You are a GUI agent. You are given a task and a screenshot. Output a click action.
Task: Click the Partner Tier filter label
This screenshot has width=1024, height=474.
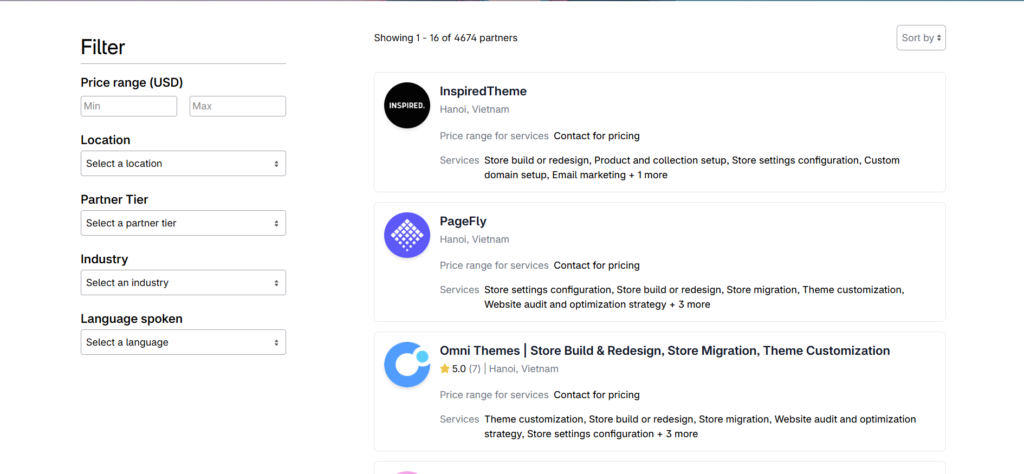coord(114,200)
